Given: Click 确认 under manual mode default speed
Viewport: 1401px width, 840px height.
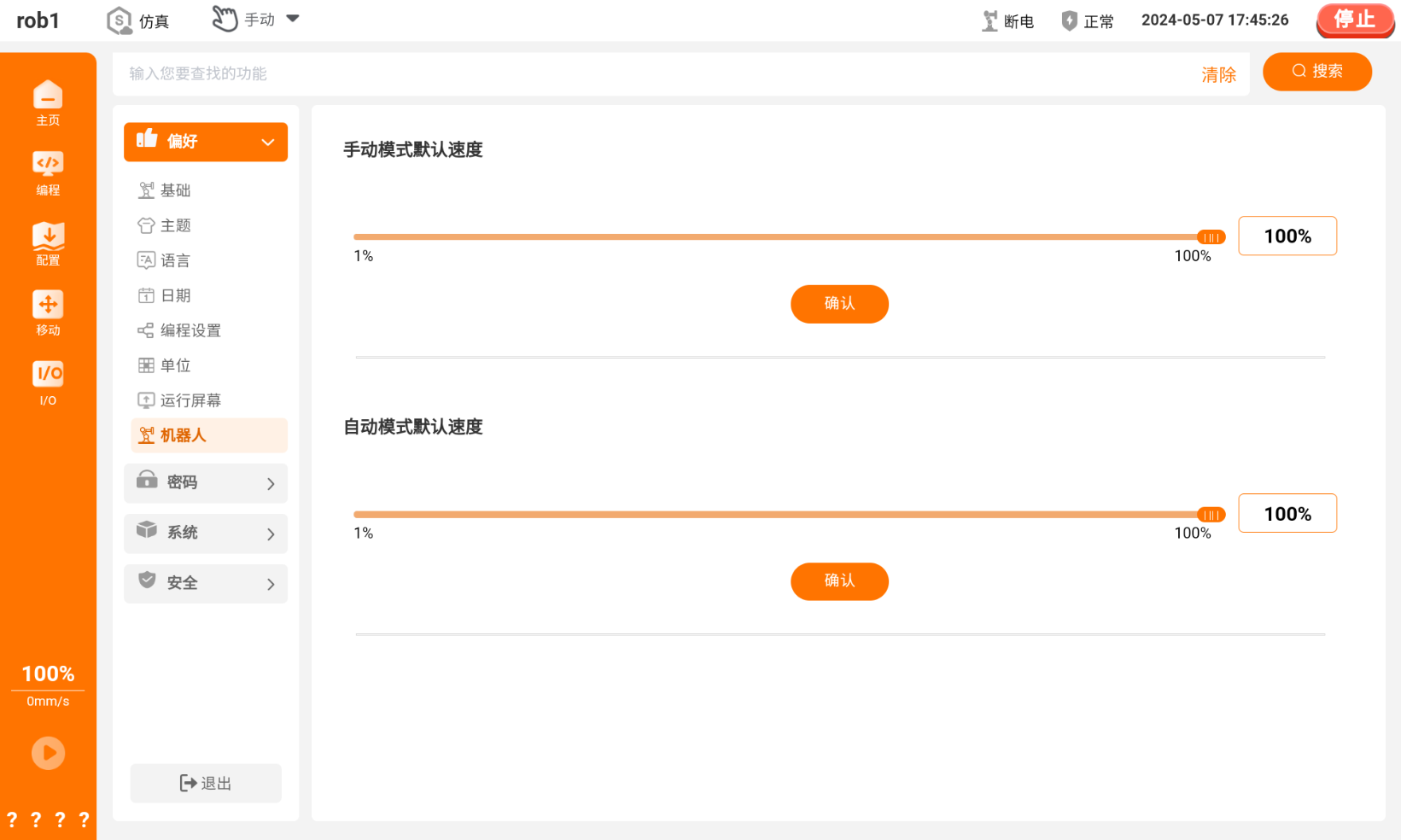Looking at the screenshot, I should pyautogui.click(x=839, y=304).
